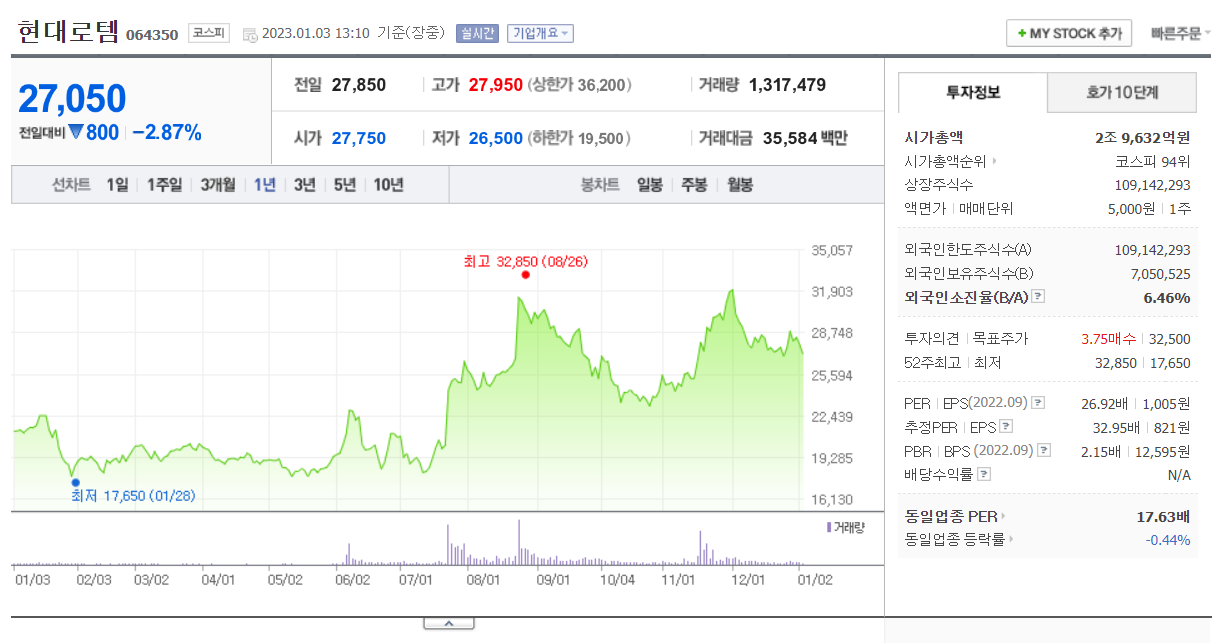
Task: Open help icon beside PBR BPS(2022.09)
Action: tap(1044, 451)
